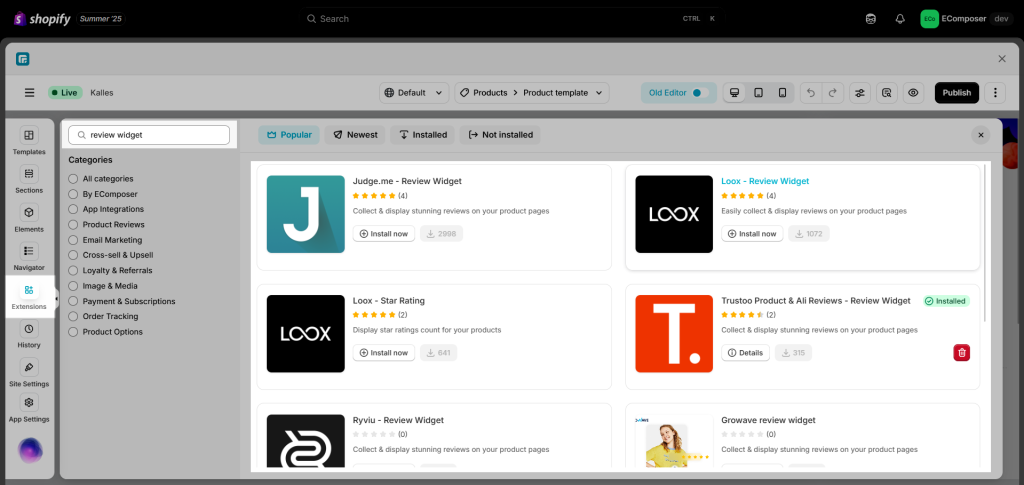Image resolution: width=1024 pixels, height=485 pixels.
Task: Collapse the extensions side panel arrow
Action: point(56,299)
